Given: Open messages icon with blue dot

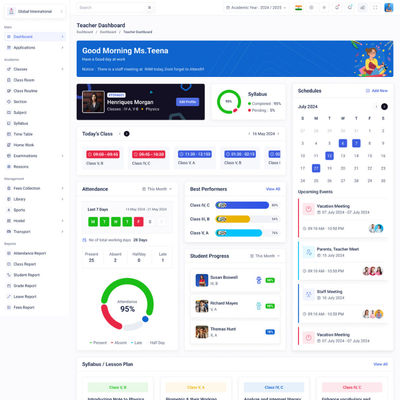Looking at the screenshot, I should [x=350, y=7].
